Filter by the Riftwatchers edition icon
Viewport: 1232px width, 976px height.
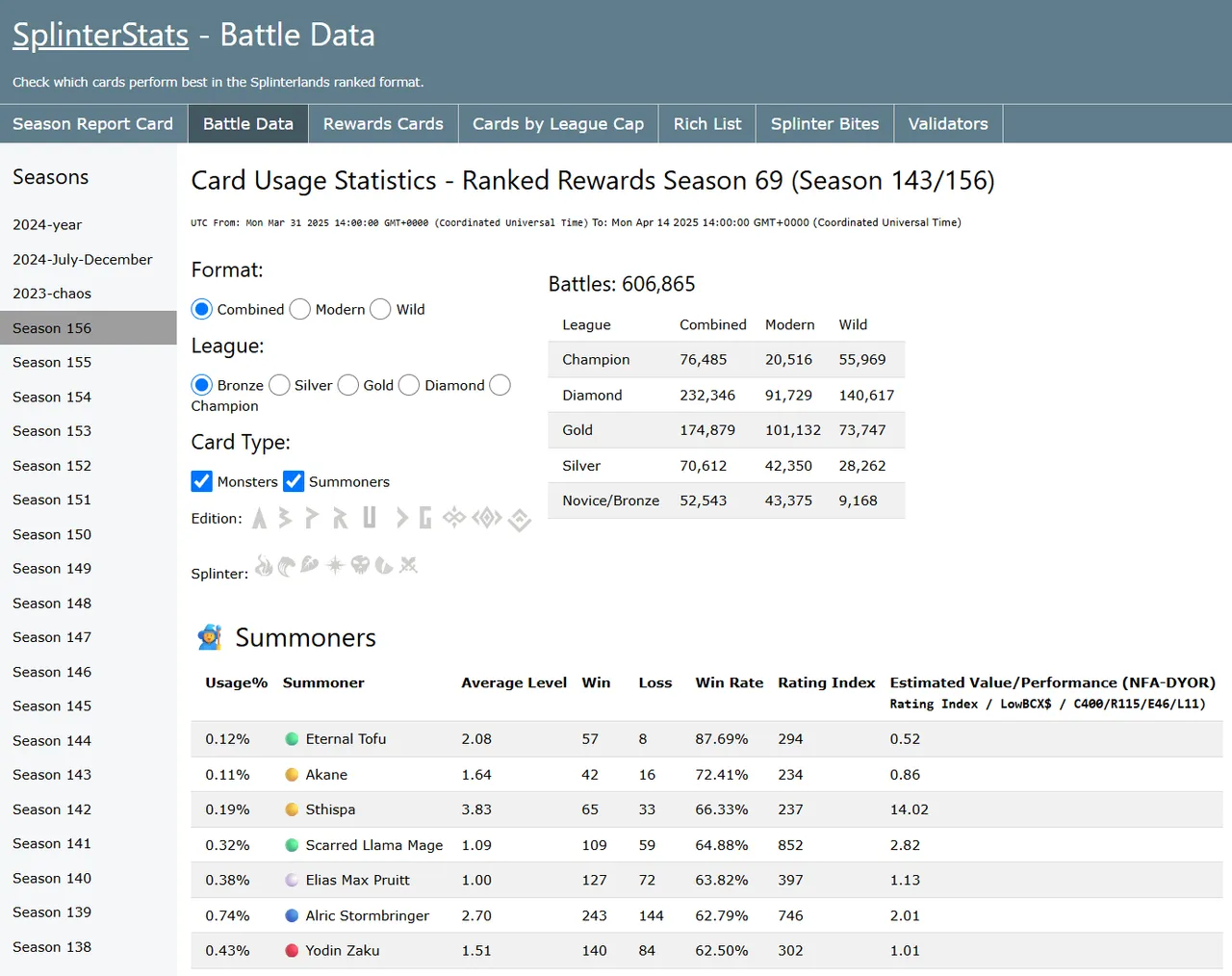(487, 518)
